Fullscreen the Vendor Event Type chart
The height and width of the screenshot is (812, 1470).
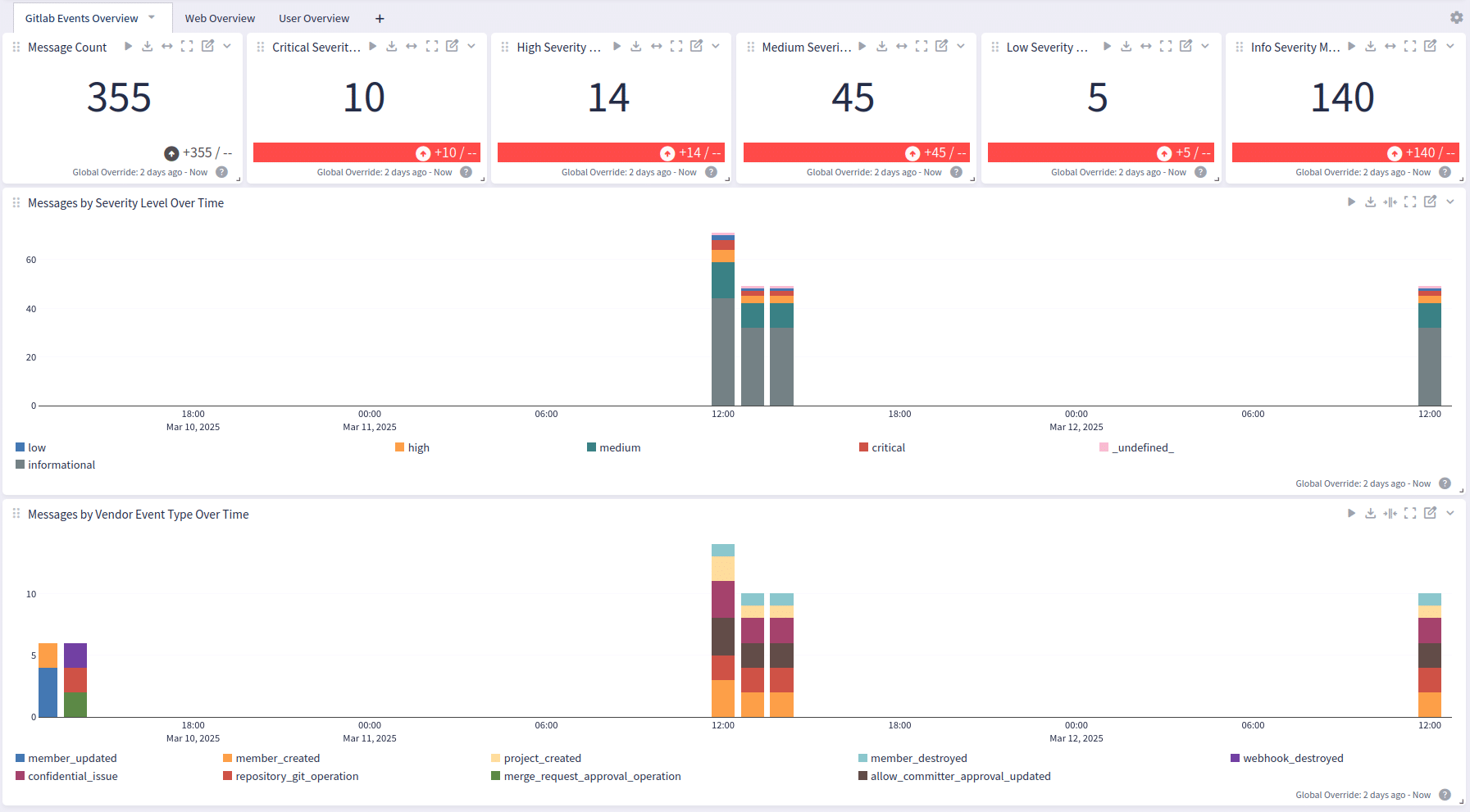1410,513
